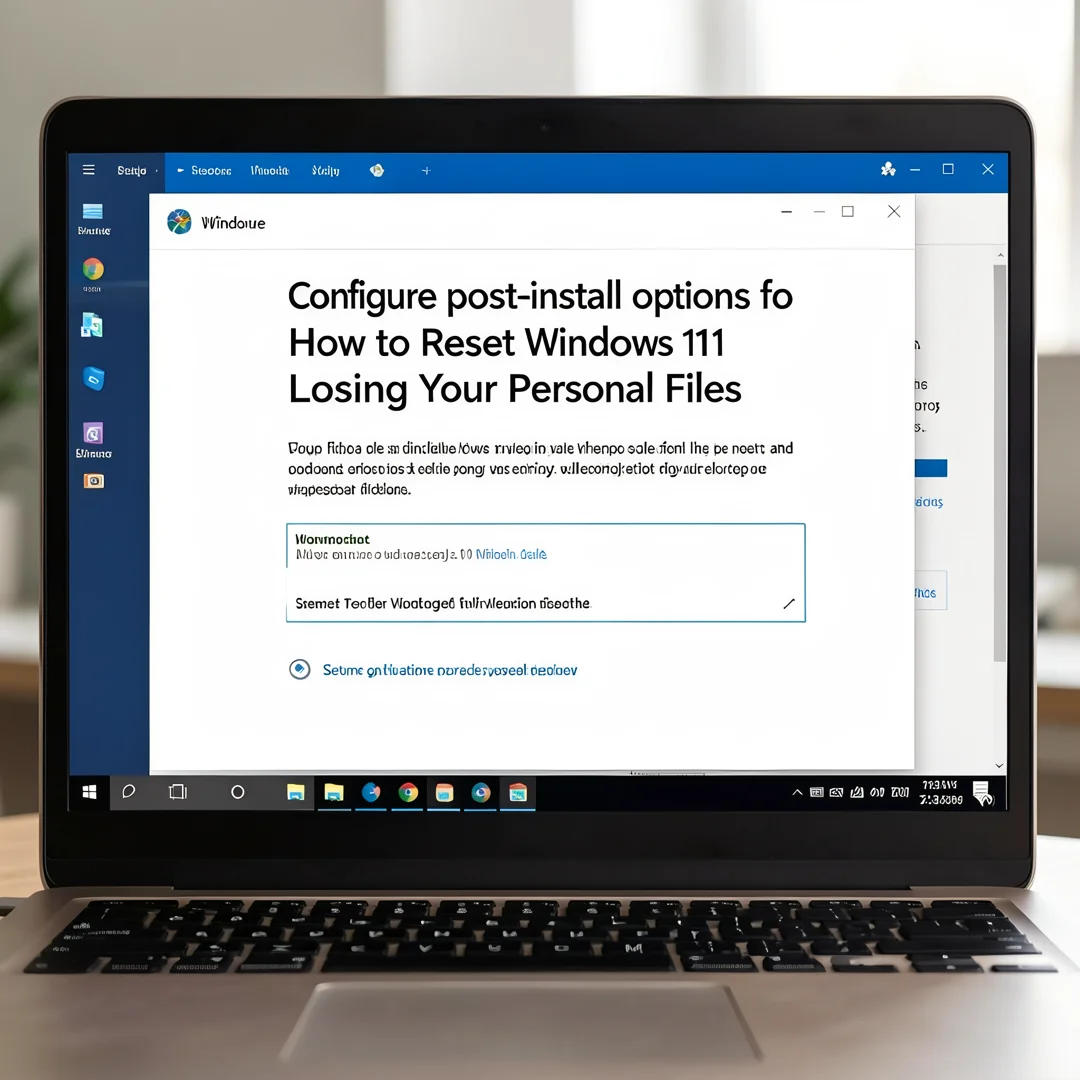Click the orange camera icon in the sidebar
Viewport: 1080px width, 1080px height.
point(94,481)
